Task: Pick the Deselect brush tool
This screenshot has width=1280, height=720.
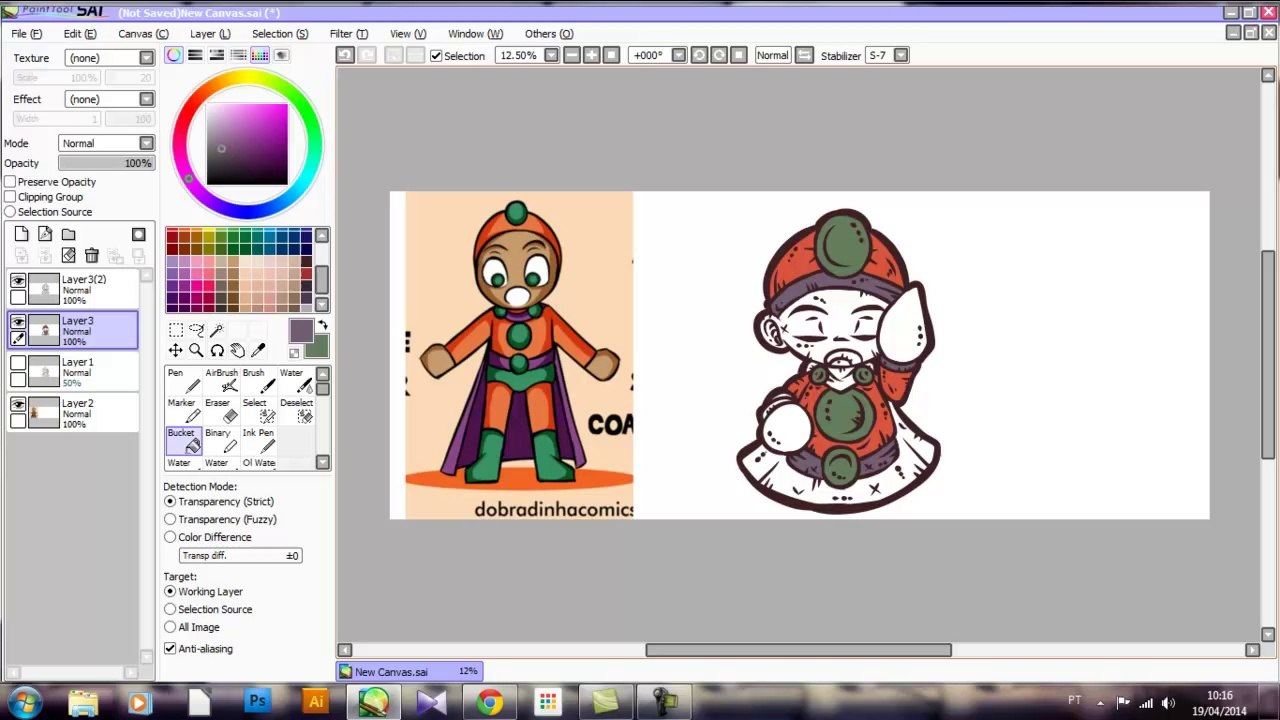Action: coord(294,411)
